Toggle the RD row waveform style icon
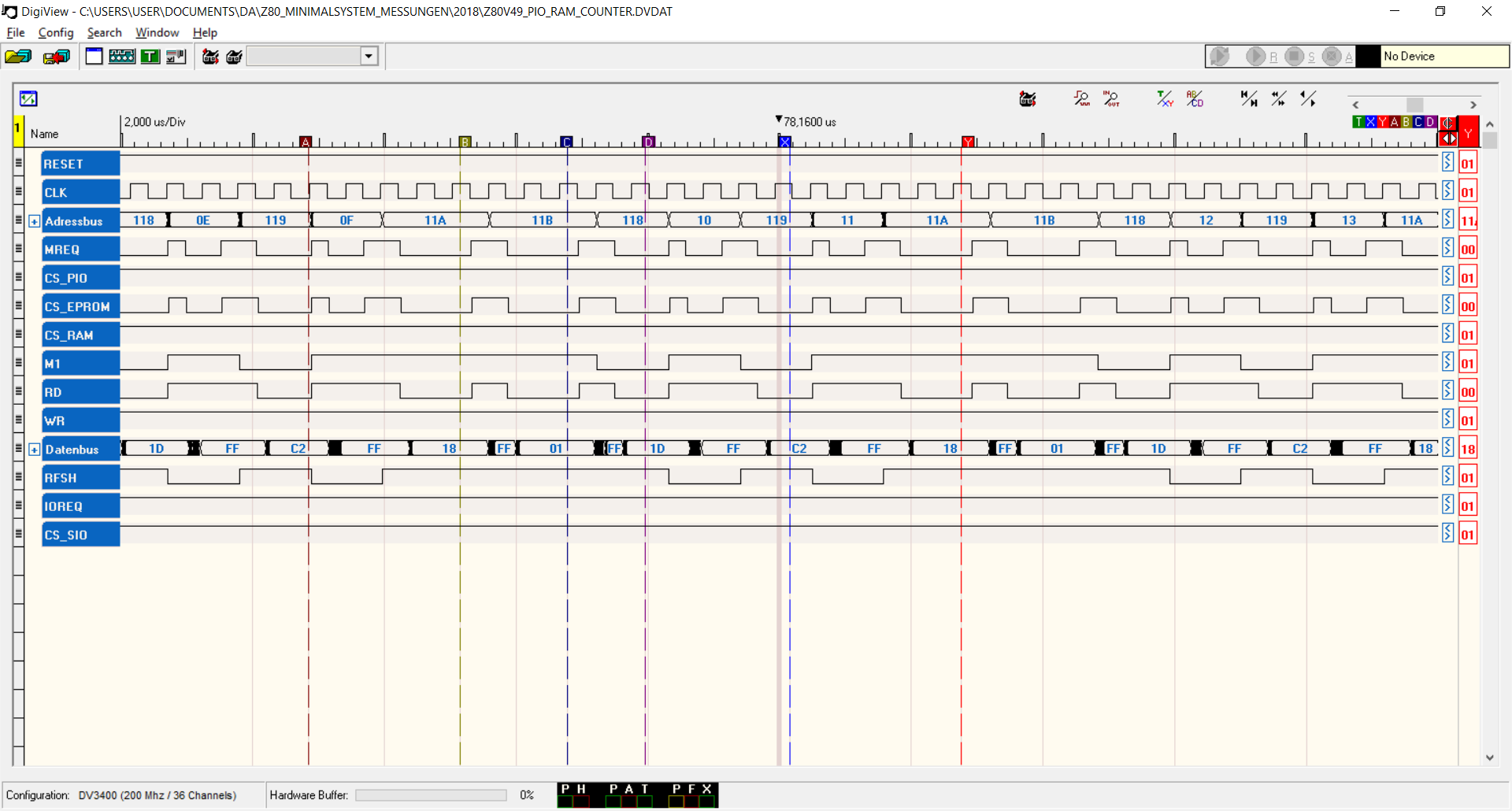This screenshot has height=811, width=1512. coord(1447,391)
